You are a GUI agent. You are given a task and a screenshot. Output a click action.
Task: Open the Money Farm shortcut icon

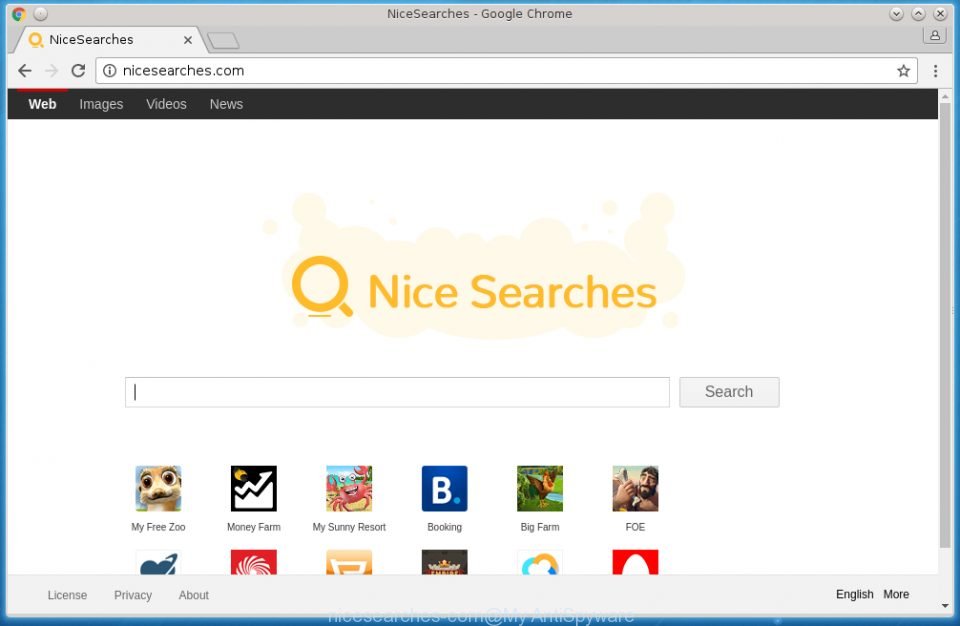(253, 488)
